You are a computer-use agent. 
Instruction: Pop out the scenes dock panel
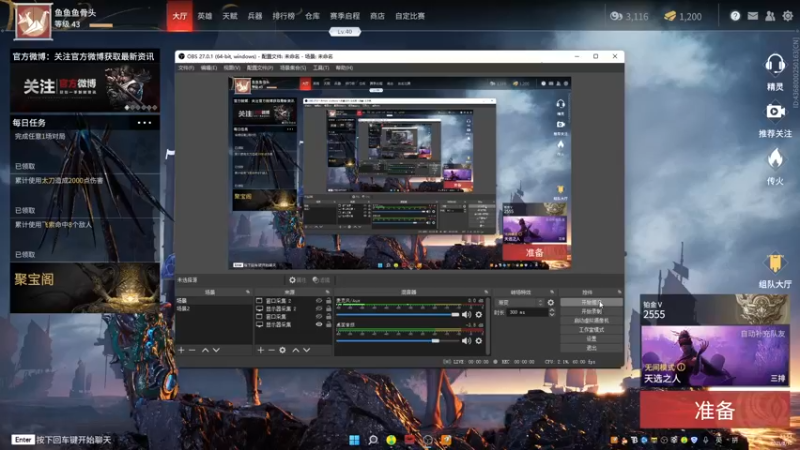[x=248, y=292]
